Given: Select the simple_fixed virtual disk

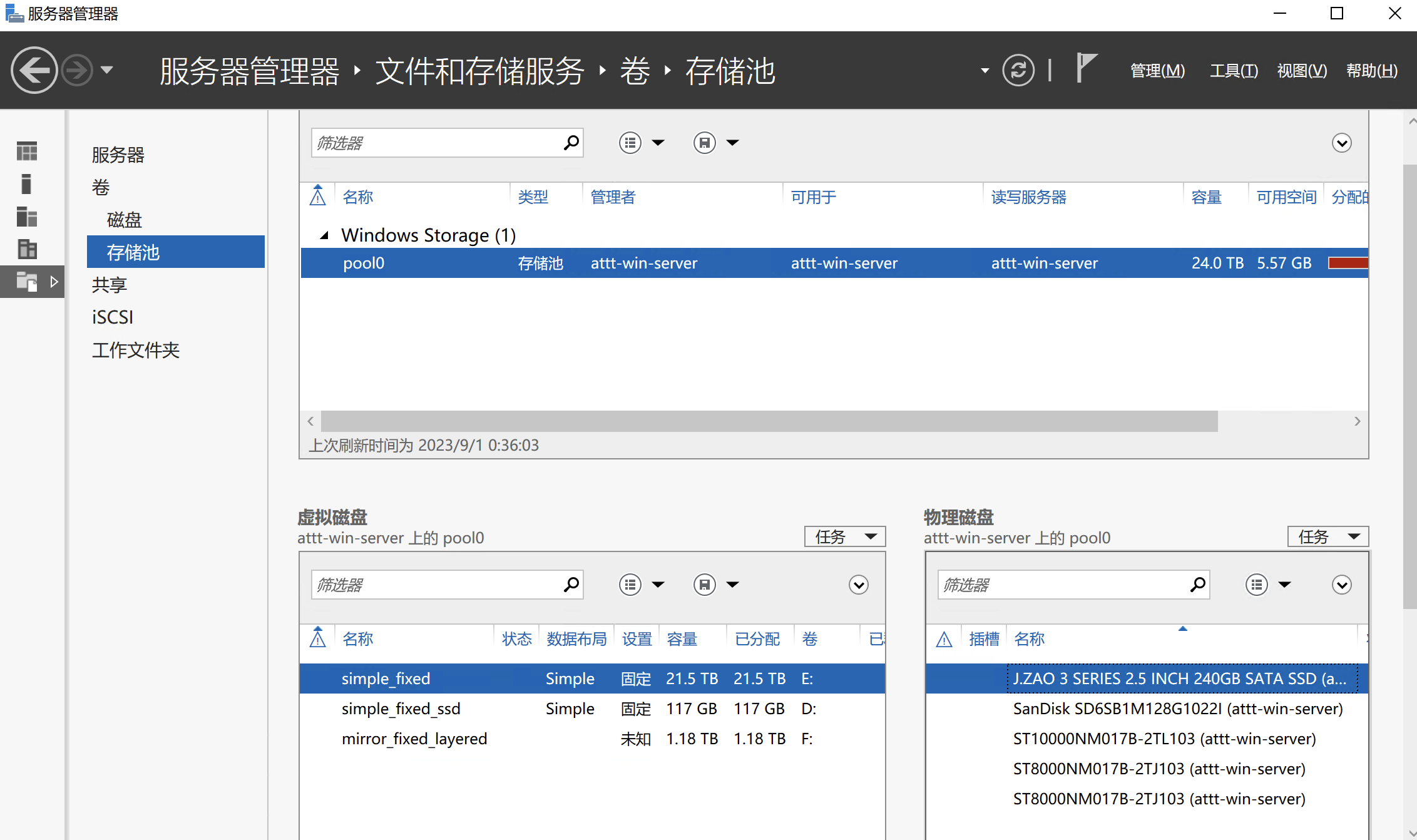Looking at the screenshot, I should (x=592, y=679).
